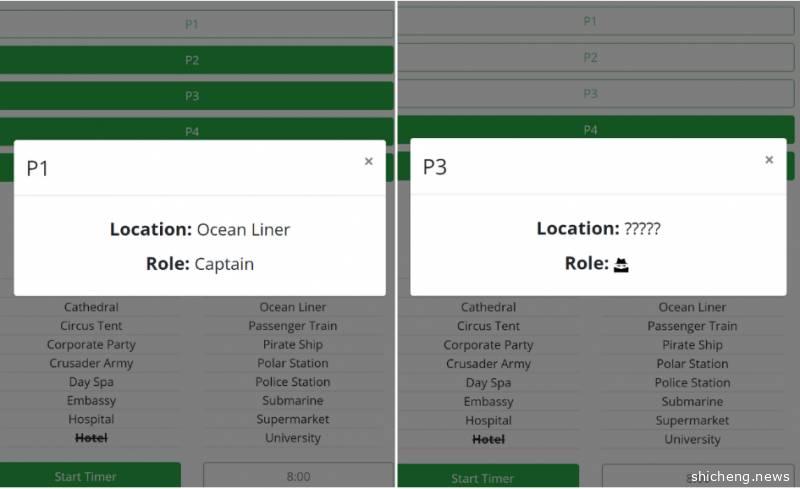Click the outlined P1 button in the right panel

point(590,21)
